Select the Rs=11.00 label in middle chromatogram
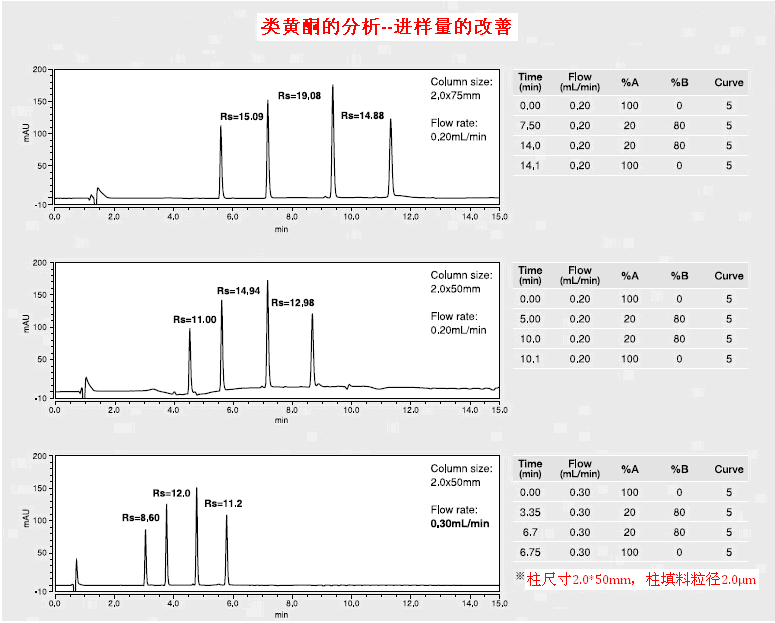 click(x=194, y=319)
